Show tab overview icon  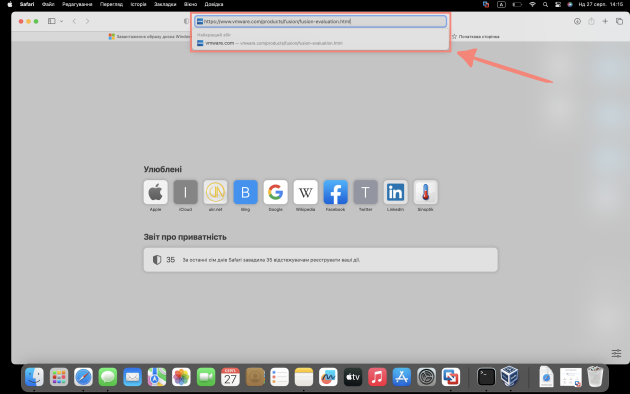[x=620, y=21]
